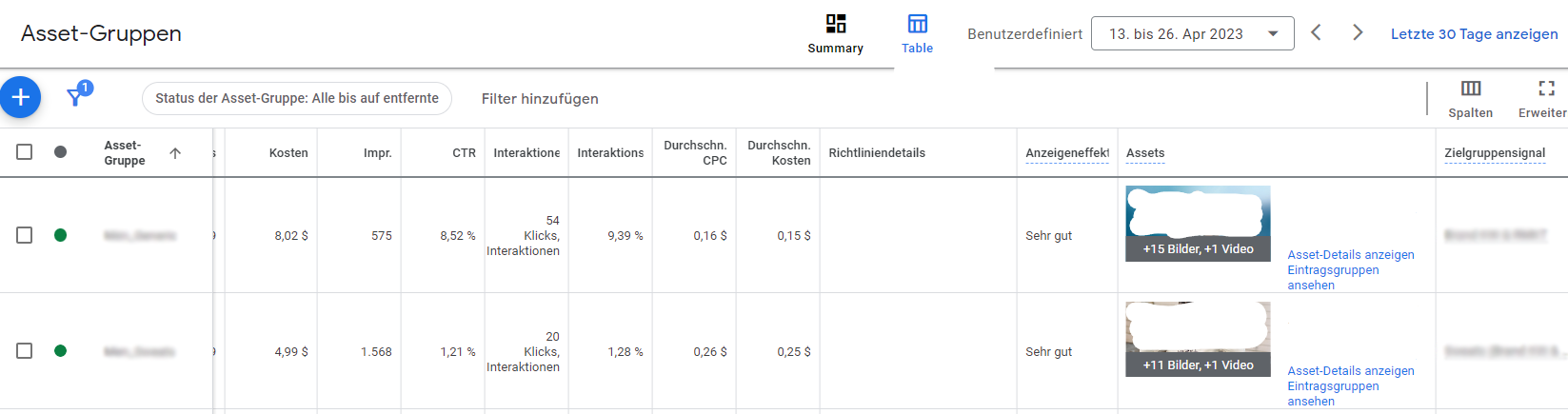Go to previous date range arrow
Screen dimensions: 1568x414
1316,32
